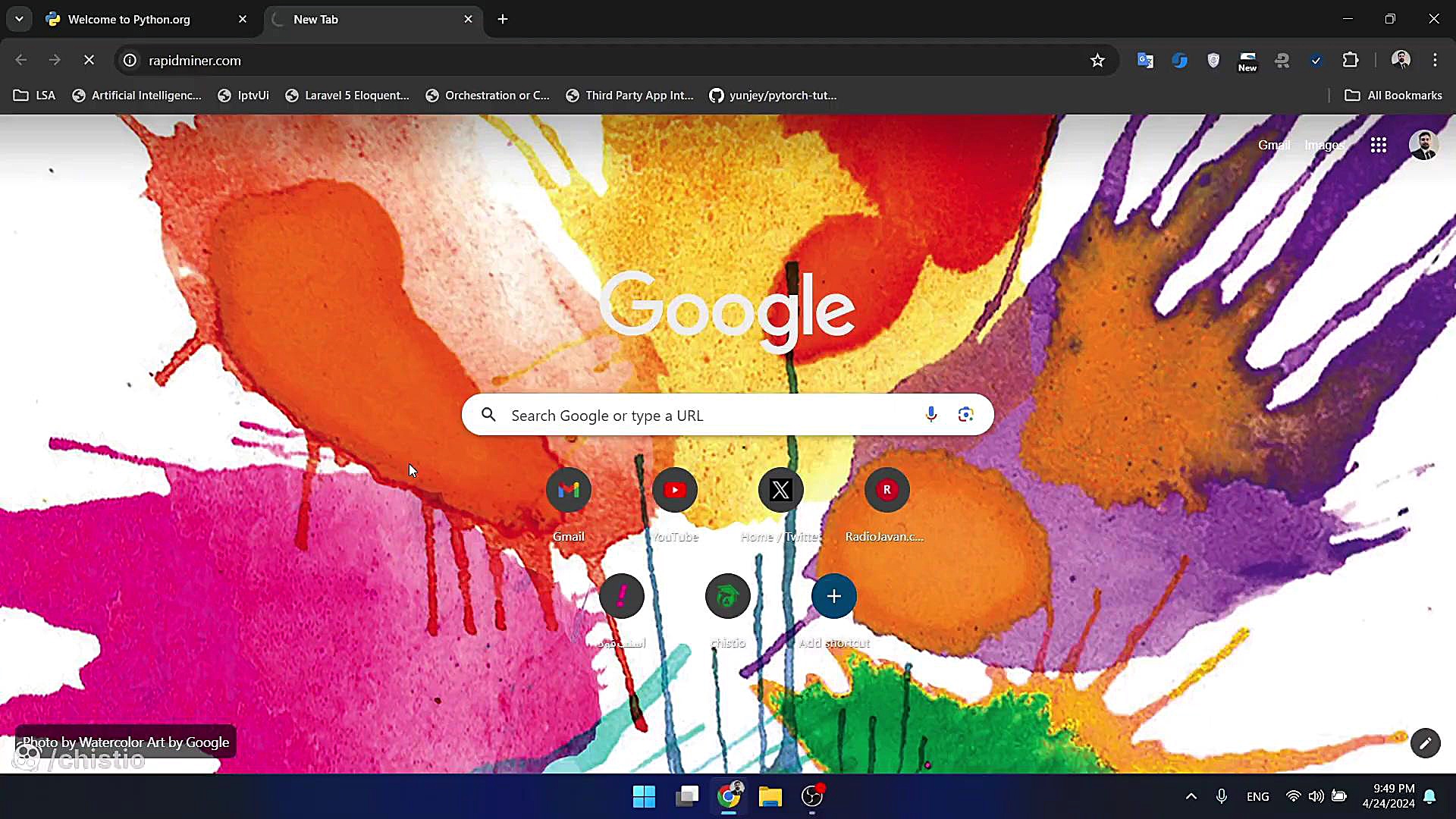
Task: Click the Google search input box
Action: pyautogui.click(x=705, y=416)
